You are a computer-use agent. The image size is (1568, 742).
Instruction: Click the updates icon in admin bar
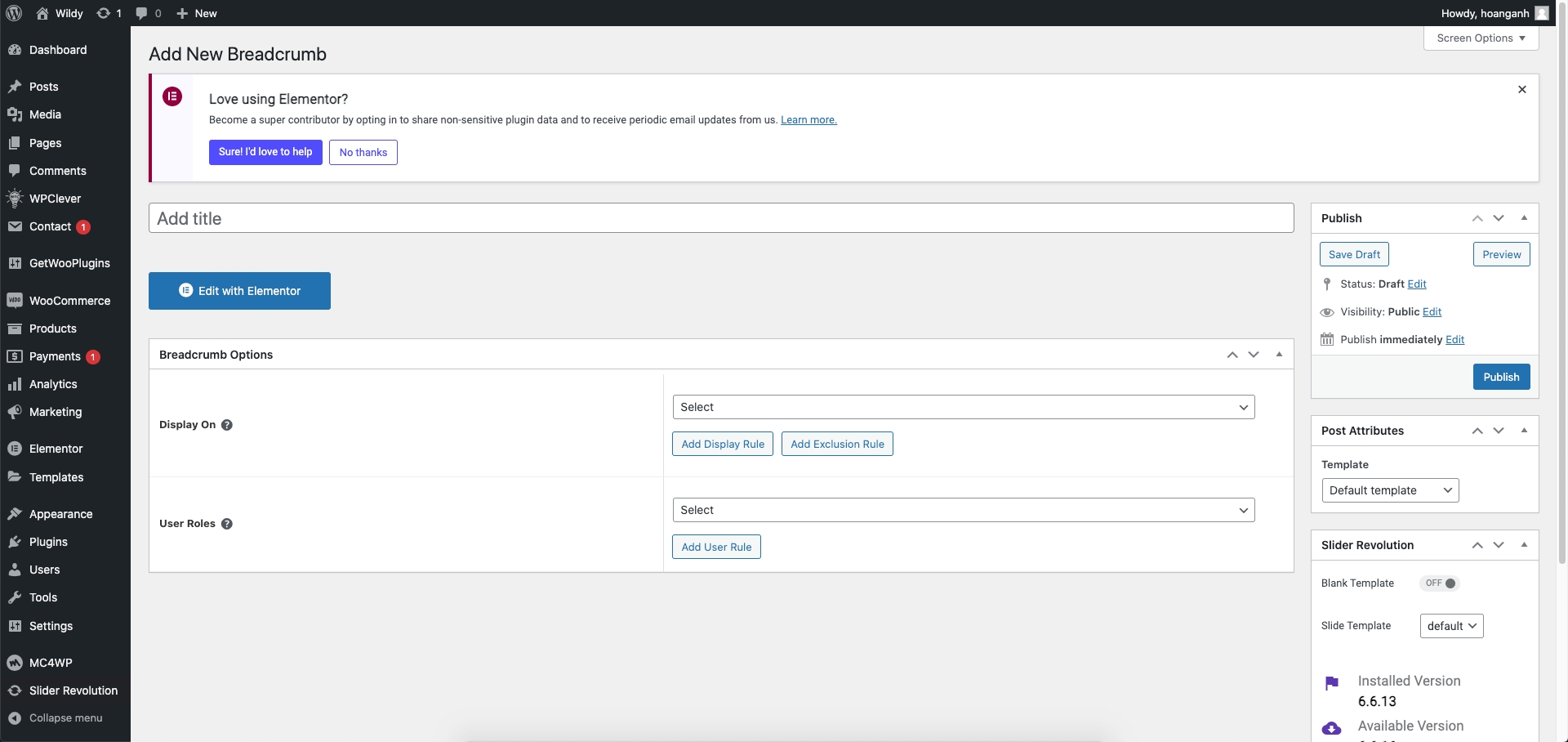point(104,13)
